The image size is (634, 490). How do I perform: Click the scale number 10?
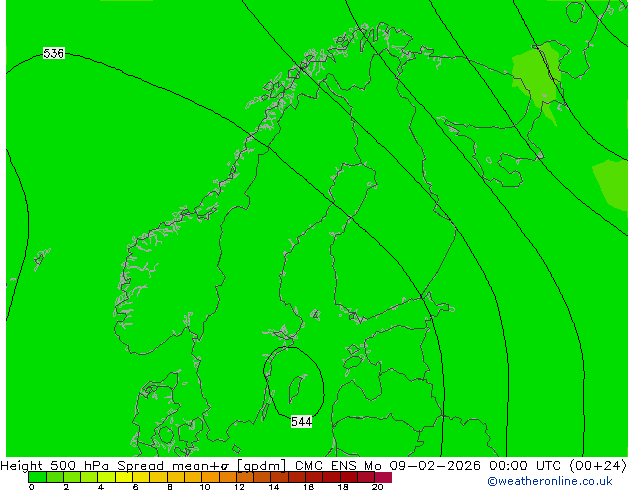click(205, 487)
